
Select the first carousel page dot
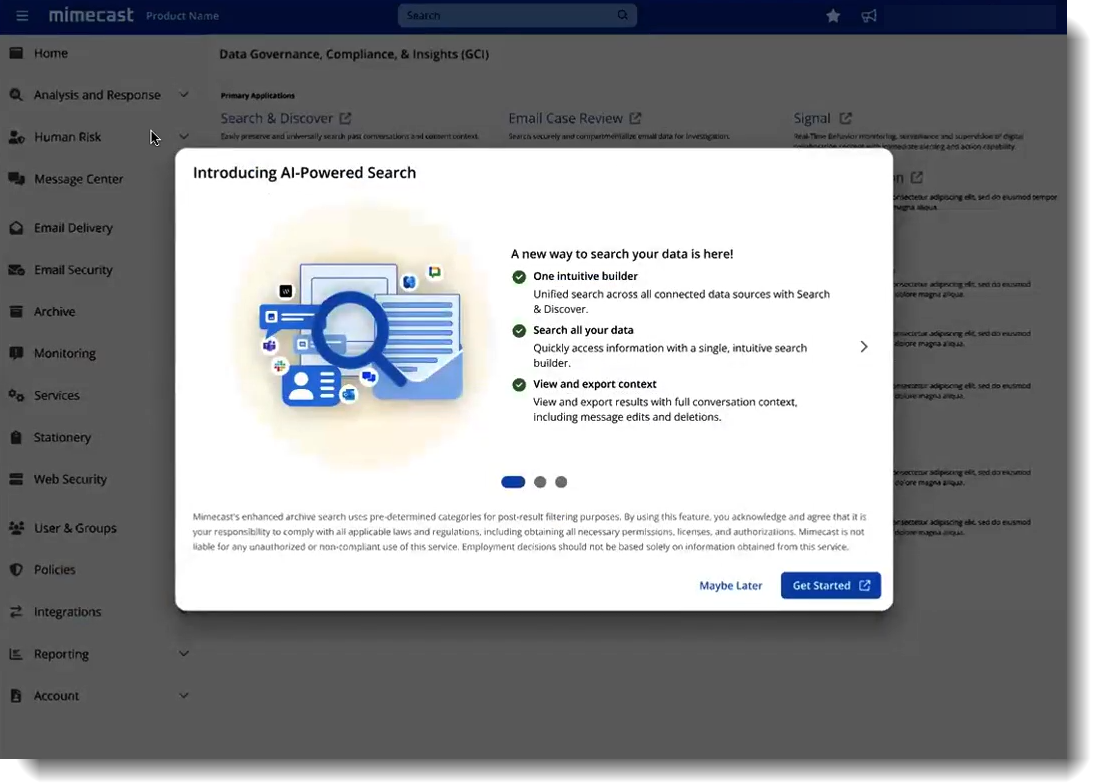pos(513,482)
